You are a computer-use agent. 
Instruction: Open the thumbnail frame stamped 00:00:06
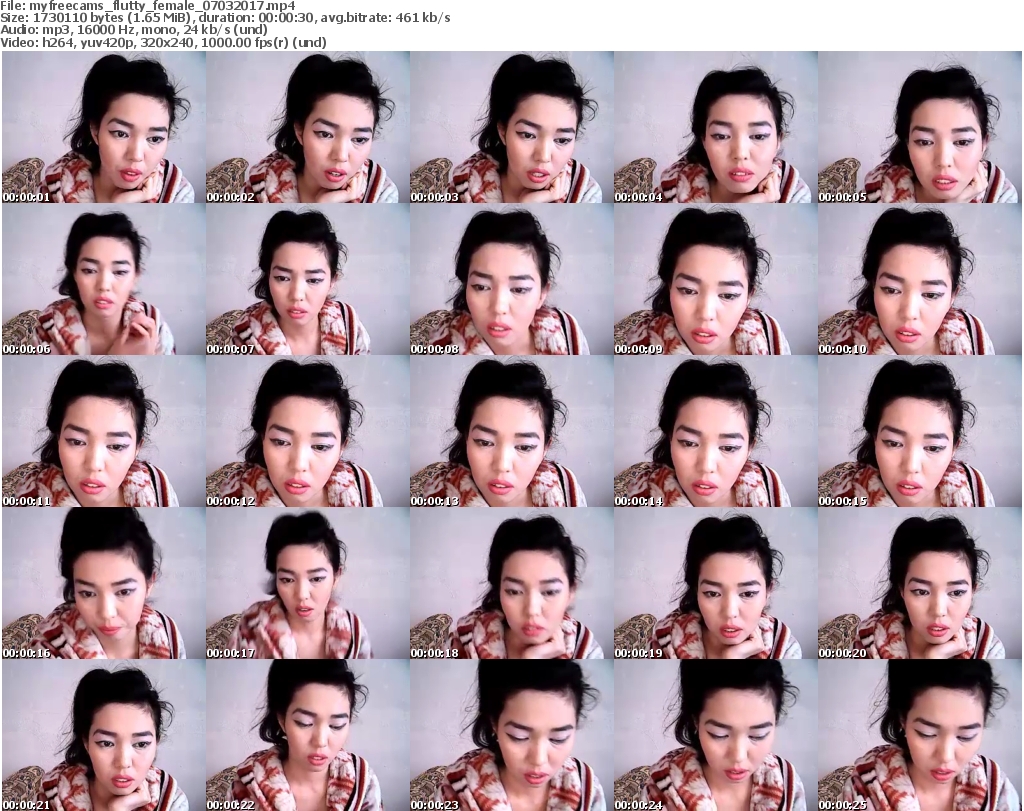point(104,279)
